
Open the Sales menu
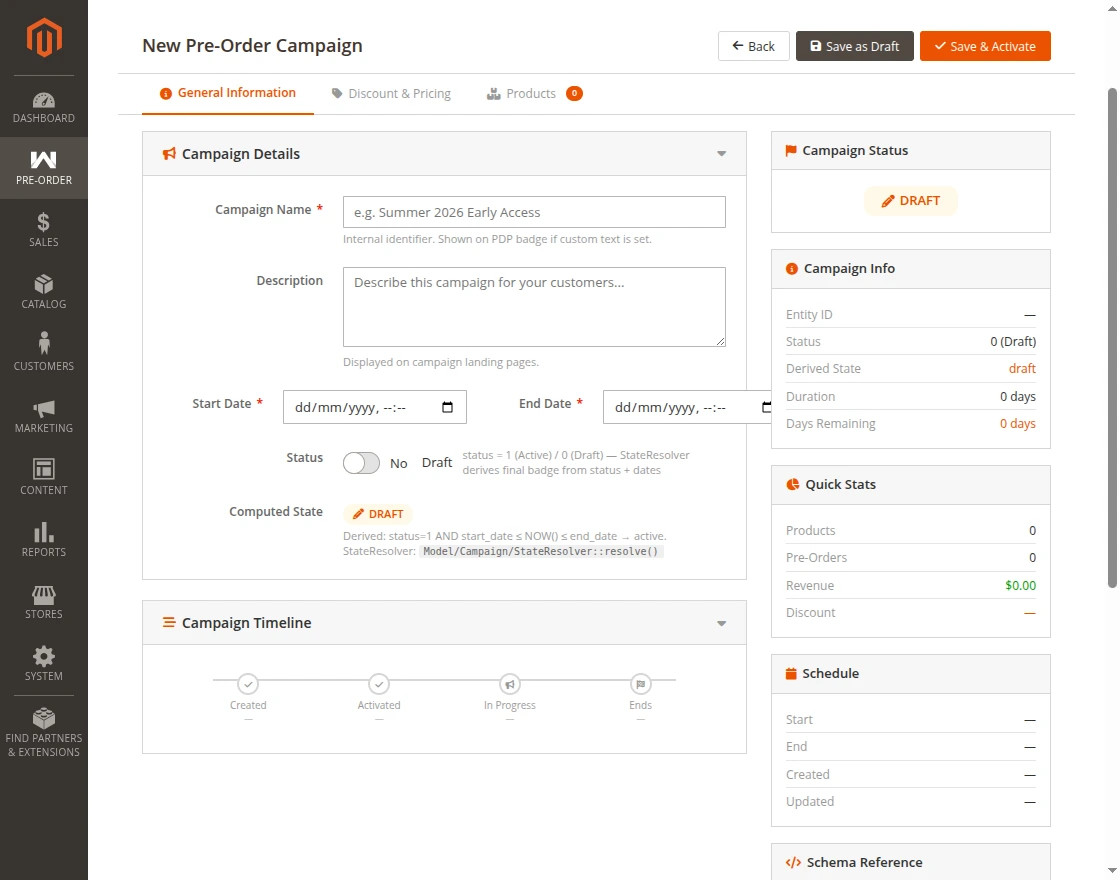[x=44, y=230]
